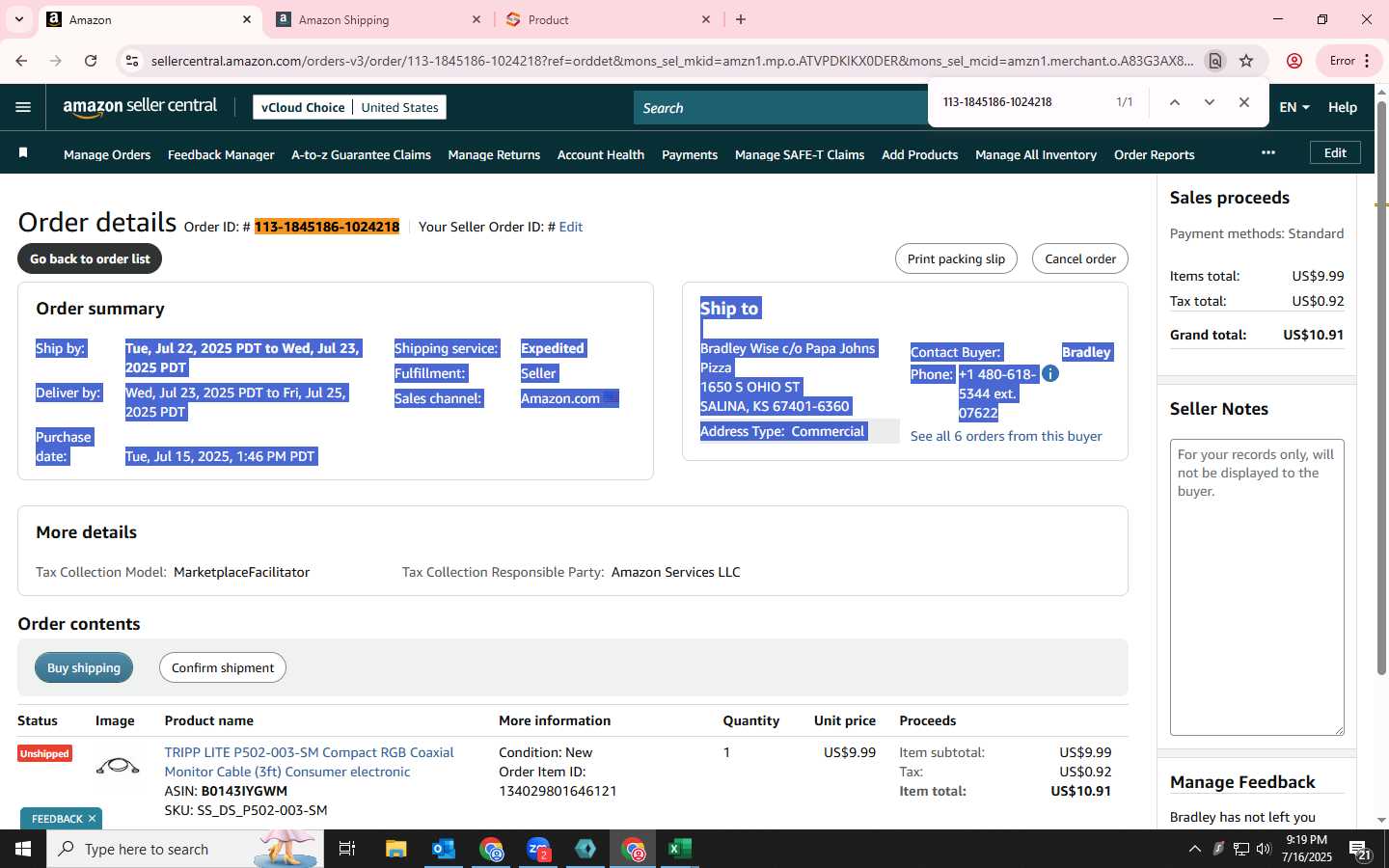Switch to the Product tab
Screen dimensions: 1389x868
608,19
